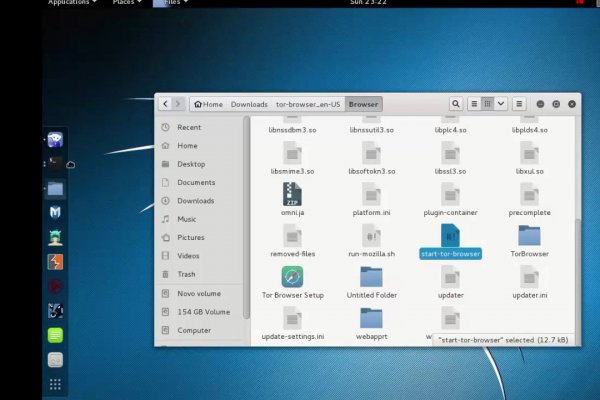Image resolution: width=600 pixels, height=400 pixels.
Task: Navigate to tor-browser_en-US in path bar
Action: [x=308, y=104]
